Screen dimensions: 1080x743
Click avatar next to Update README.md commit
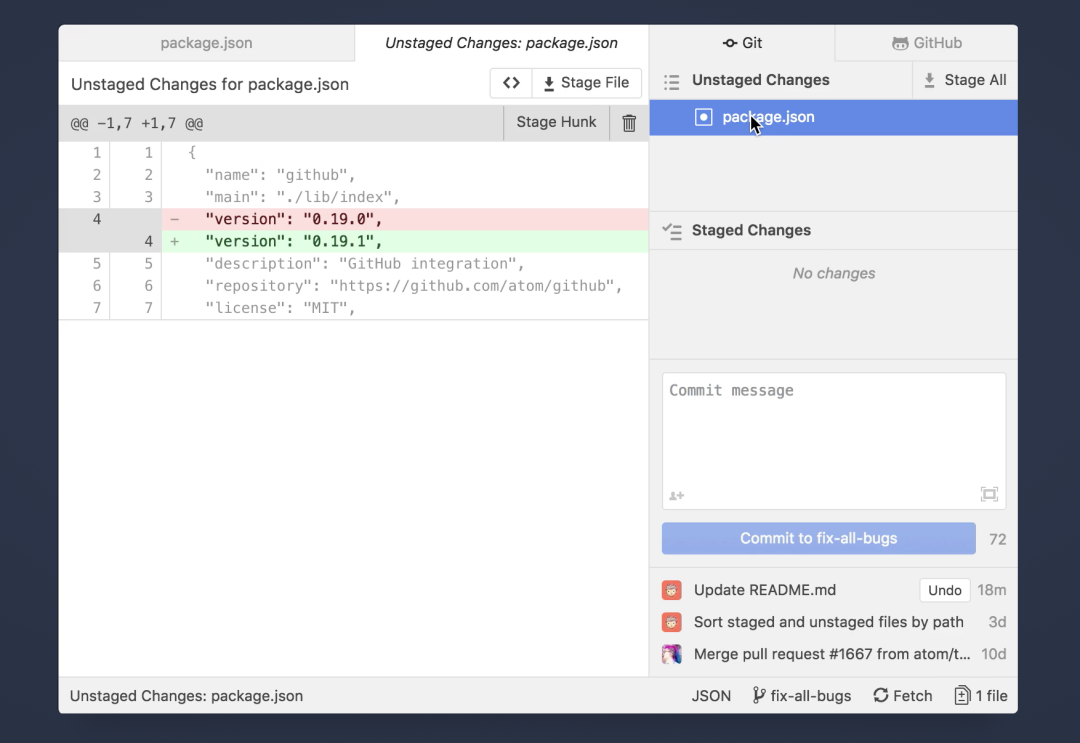[x=672, y=590]
